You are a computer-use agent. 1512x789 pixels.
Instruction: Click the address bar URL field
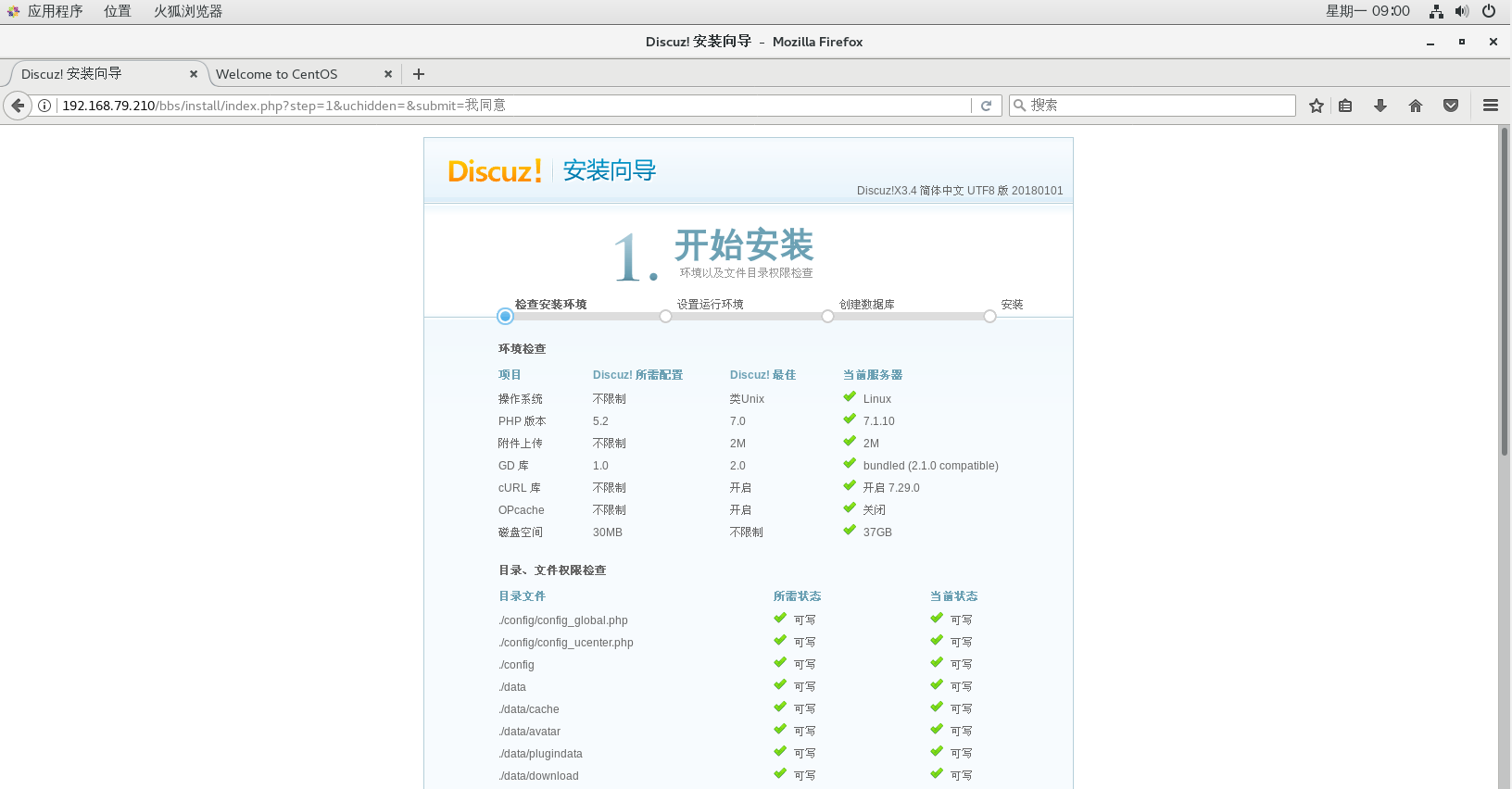pyautogui.click(x=514, y=106)
